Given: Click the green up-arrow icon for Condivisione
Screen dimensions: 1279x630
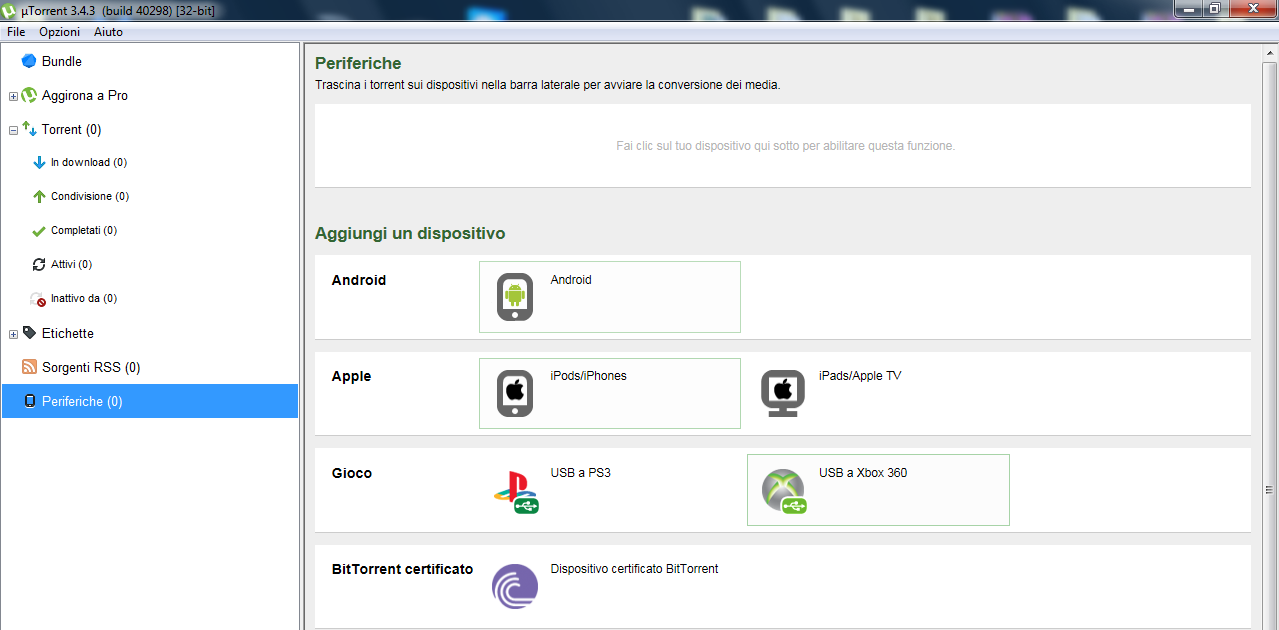Looking at the screenshot, I should coord(39,197).
